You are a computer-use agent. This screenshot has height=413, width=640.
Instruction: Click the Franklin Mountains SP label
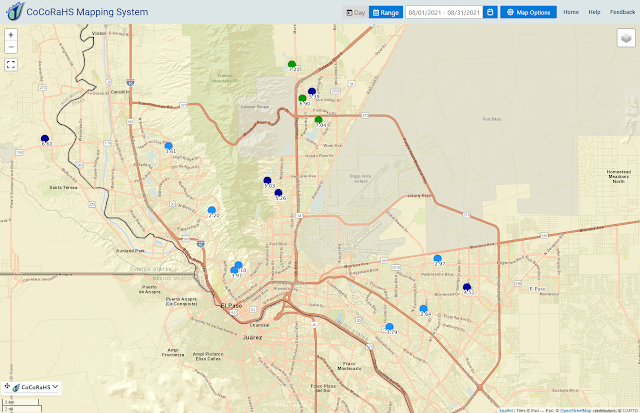(225, 78)
